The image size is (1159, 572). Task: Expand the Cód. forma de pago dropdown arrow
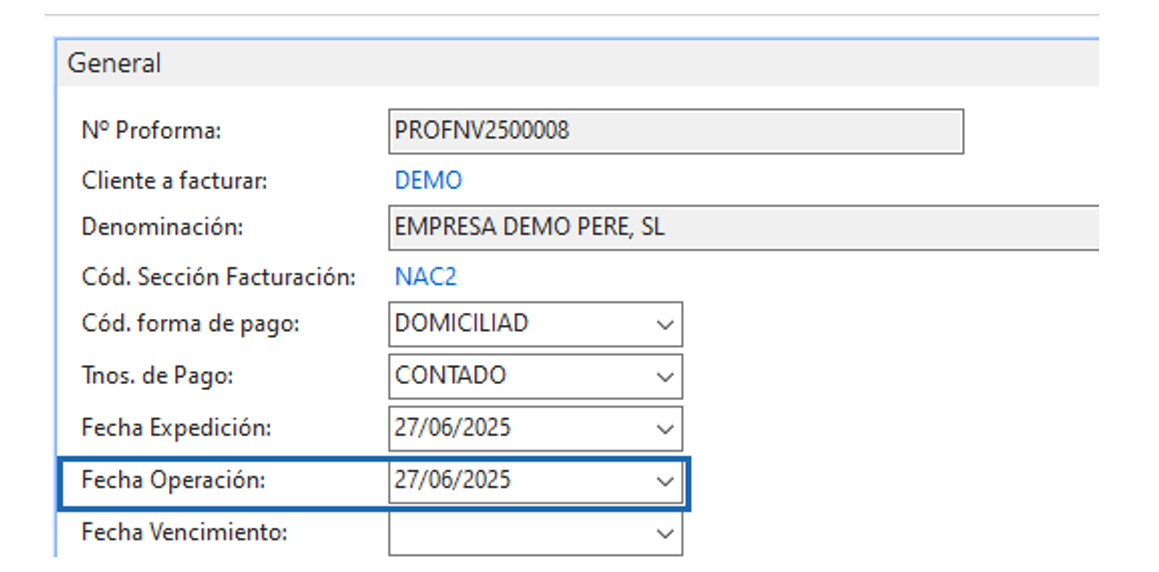click(664, 325)
